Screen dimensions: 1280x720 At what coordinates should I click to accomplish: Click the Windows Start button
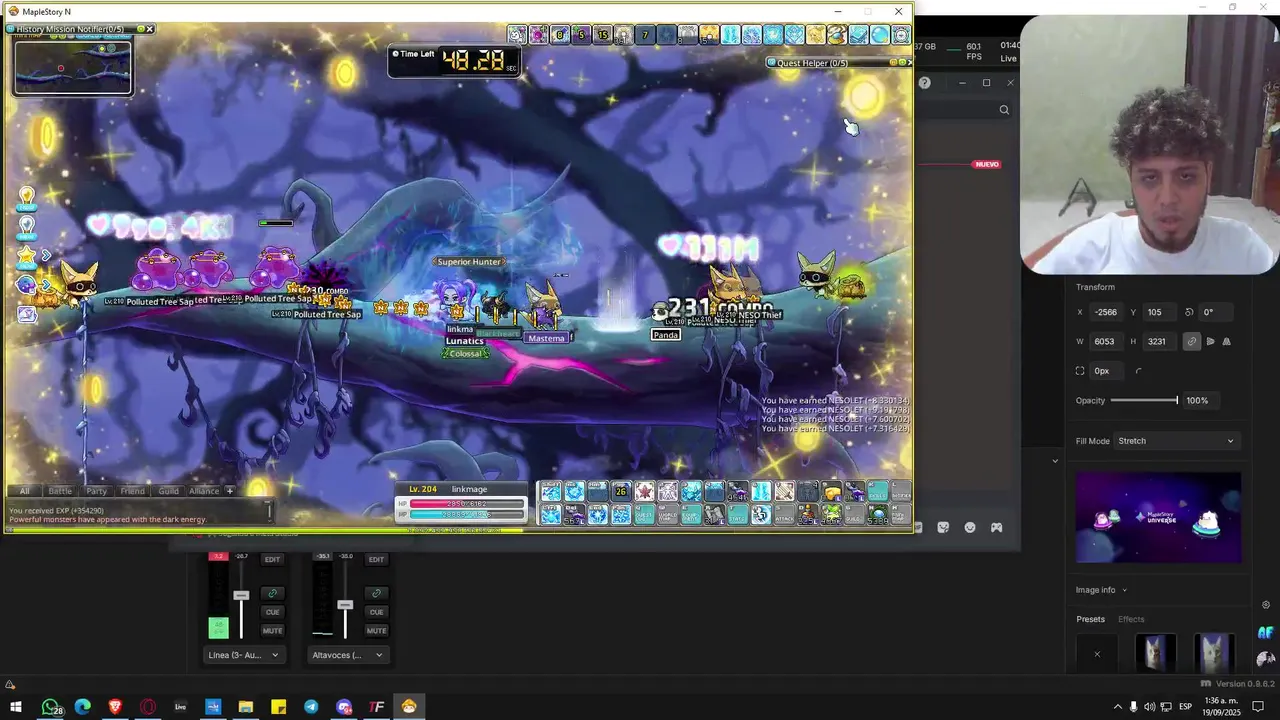pyautogui.click(x=16, y=707)
